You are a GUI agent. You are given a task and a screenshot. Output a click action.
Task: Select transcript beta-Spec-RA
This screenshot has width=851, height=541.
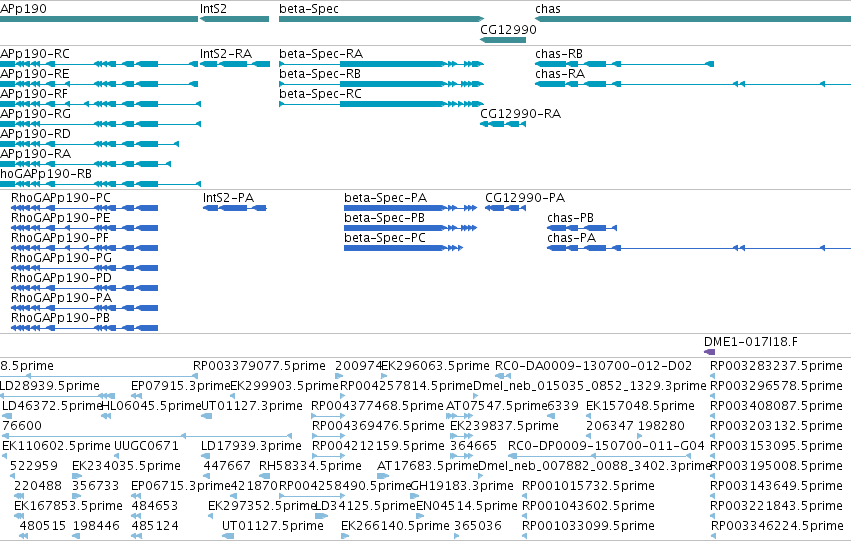381,64
